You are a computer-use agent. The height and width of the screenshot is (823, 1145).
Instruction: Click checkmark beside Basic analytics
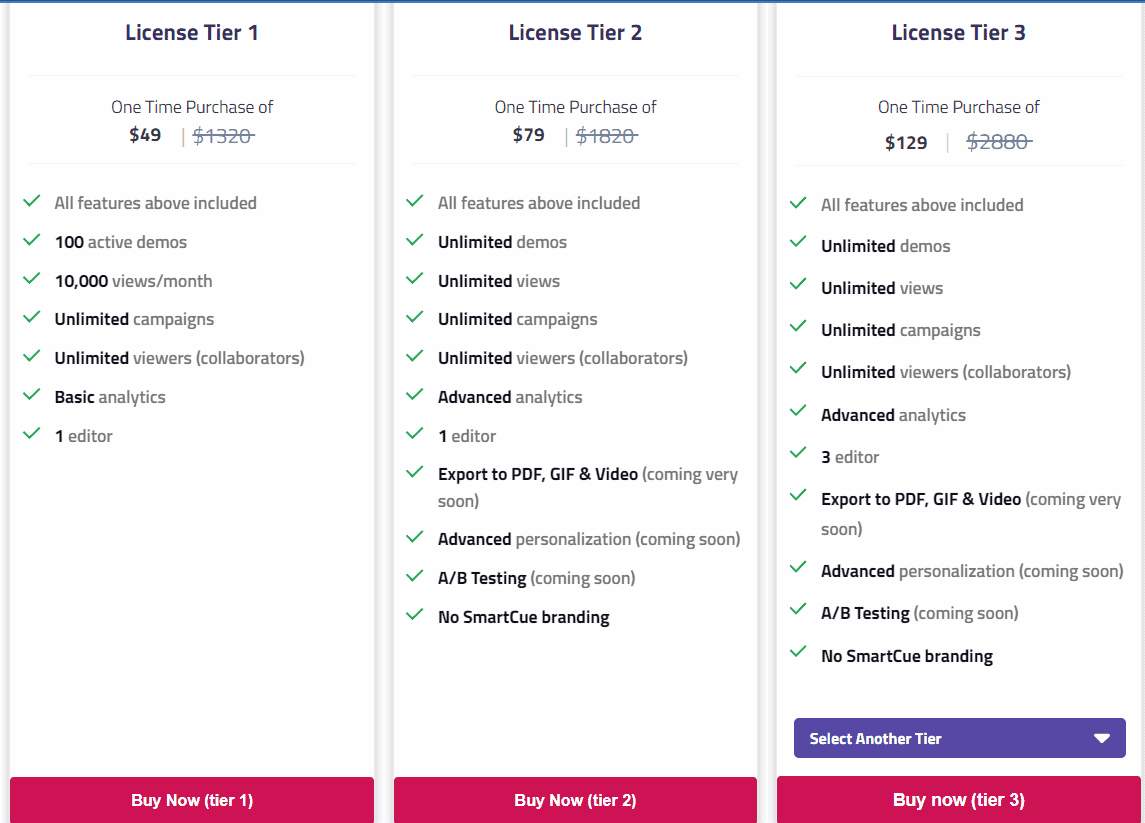pos(32,396)
